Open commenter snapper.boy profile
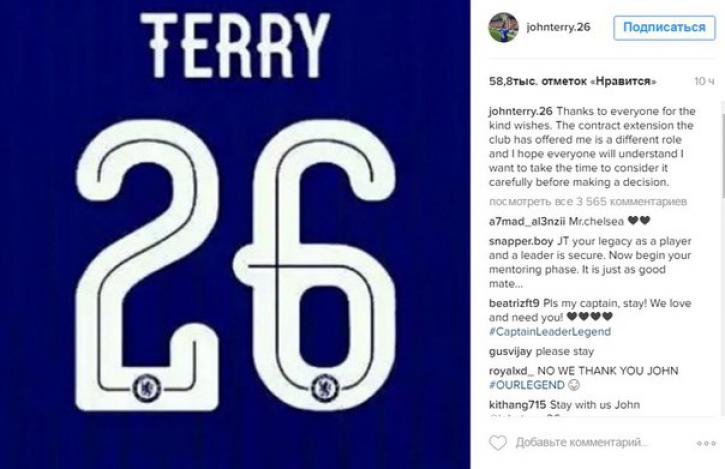Viewport: 725px width, 469px height. pos(521,241)
